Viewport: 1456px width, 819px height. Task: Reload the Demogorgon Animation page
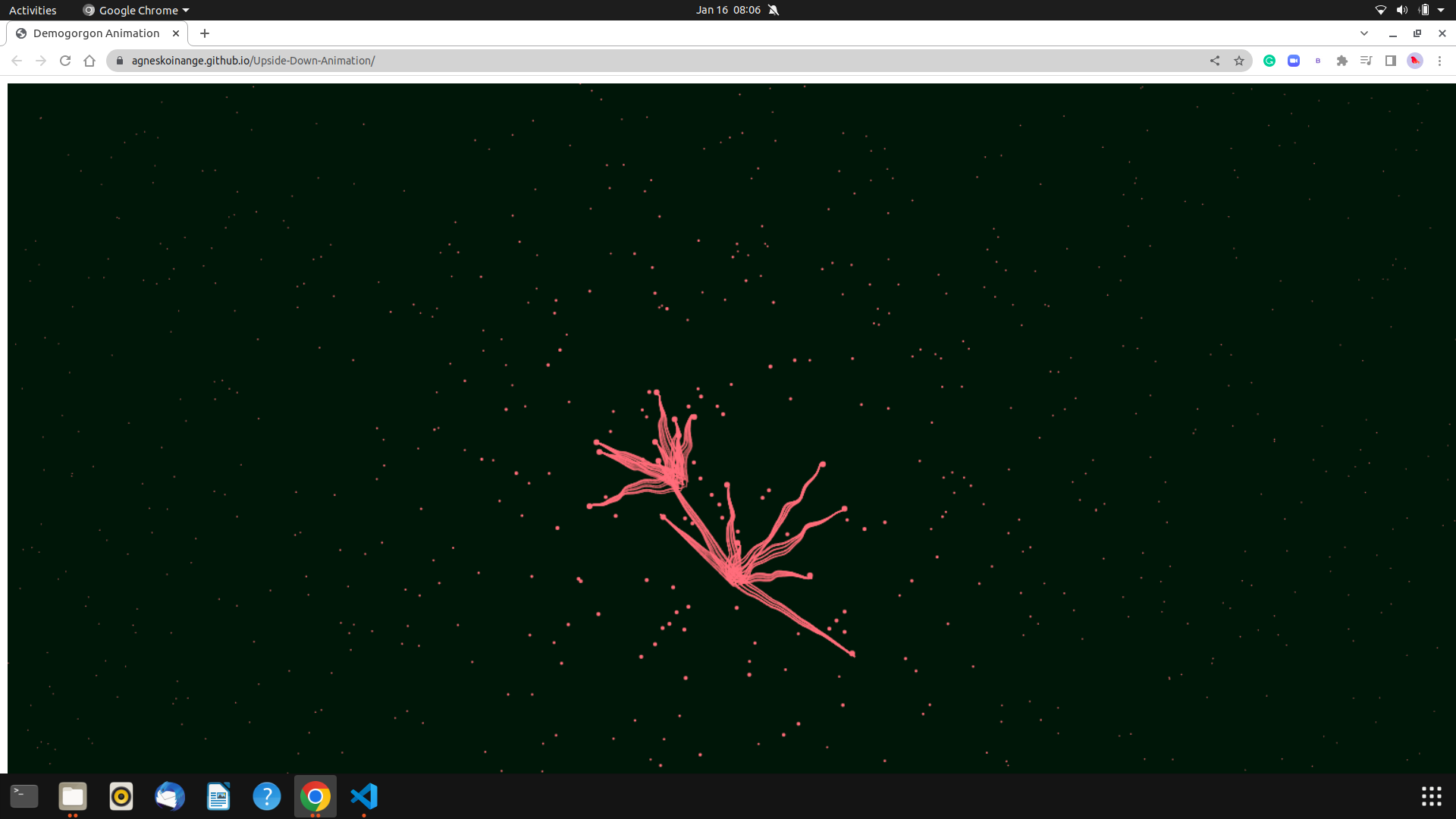click(65, 61)
